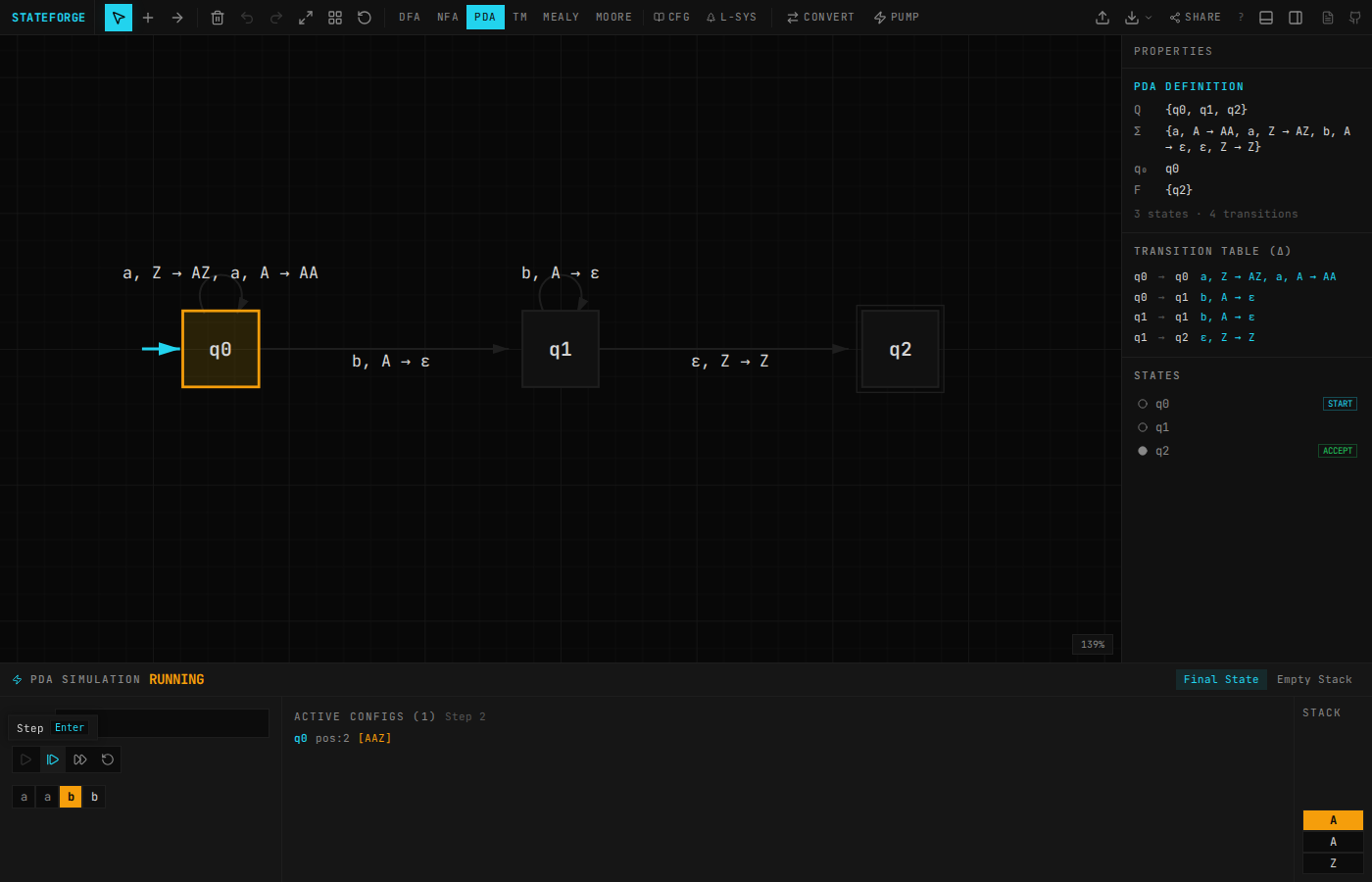Click the highlighted b input tape symbol

click(x=71, y=797)
